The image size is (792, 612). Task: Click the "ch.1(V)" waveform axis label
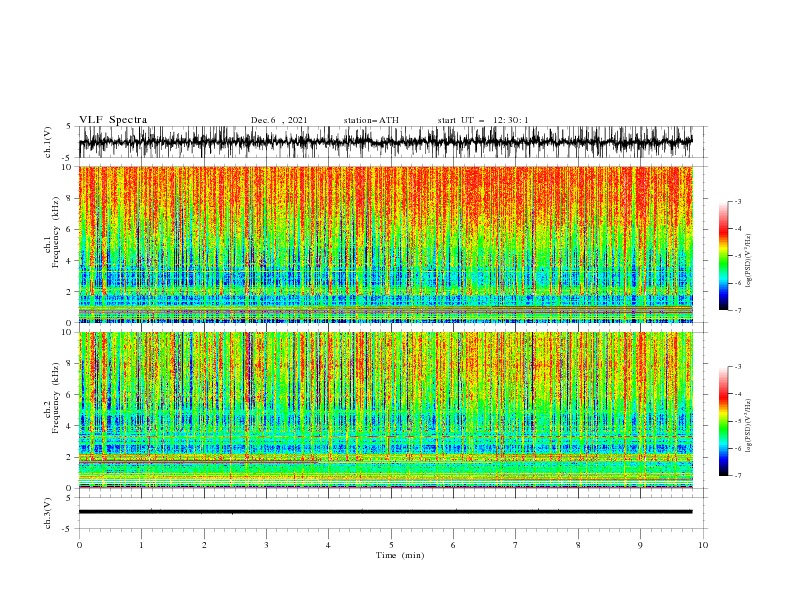[x=48, y=142]
